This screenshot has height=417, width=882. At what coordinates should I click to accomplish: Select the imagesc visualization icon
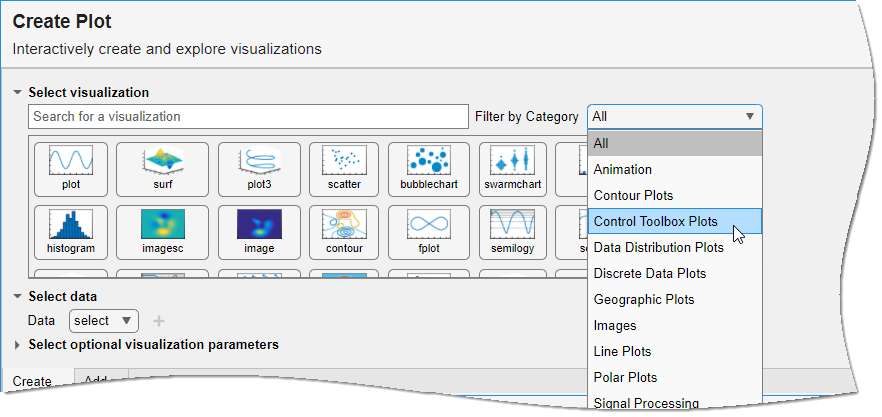tap(162, 232)
